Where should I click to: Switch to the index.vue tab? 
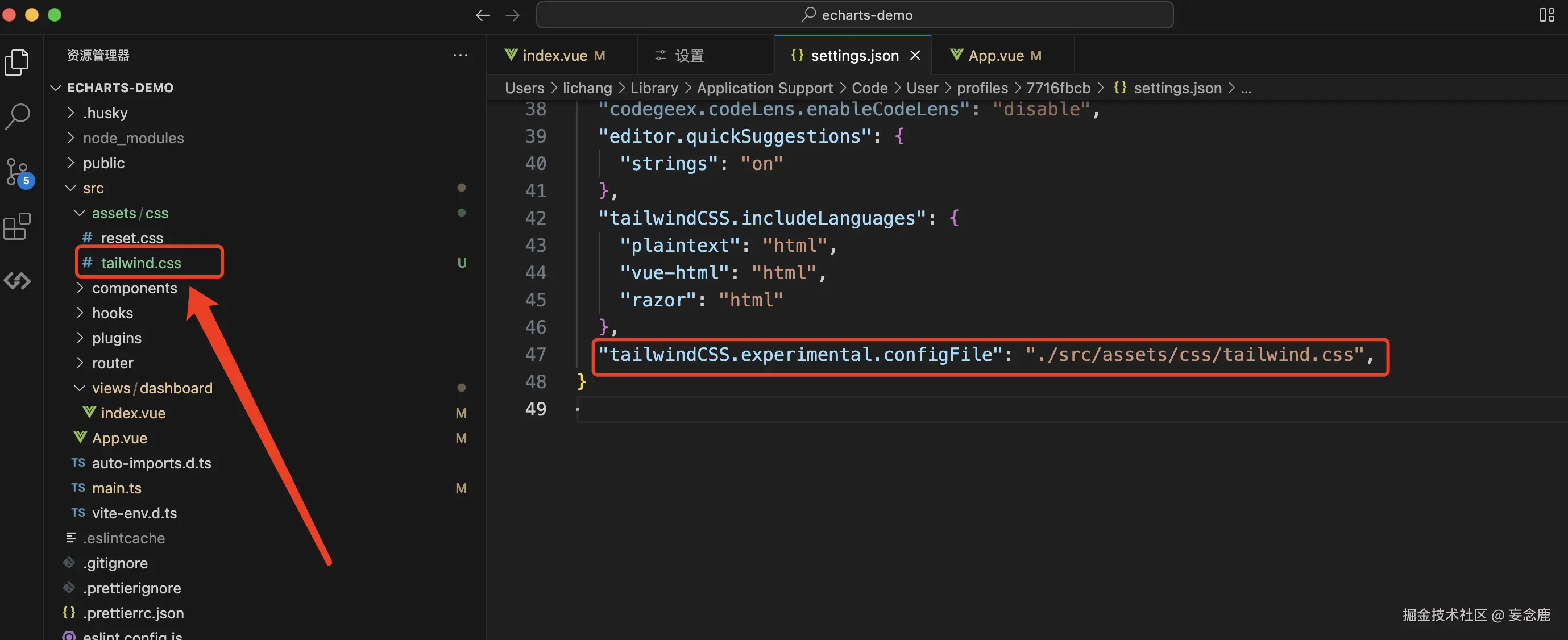click(x=554, y=55)
